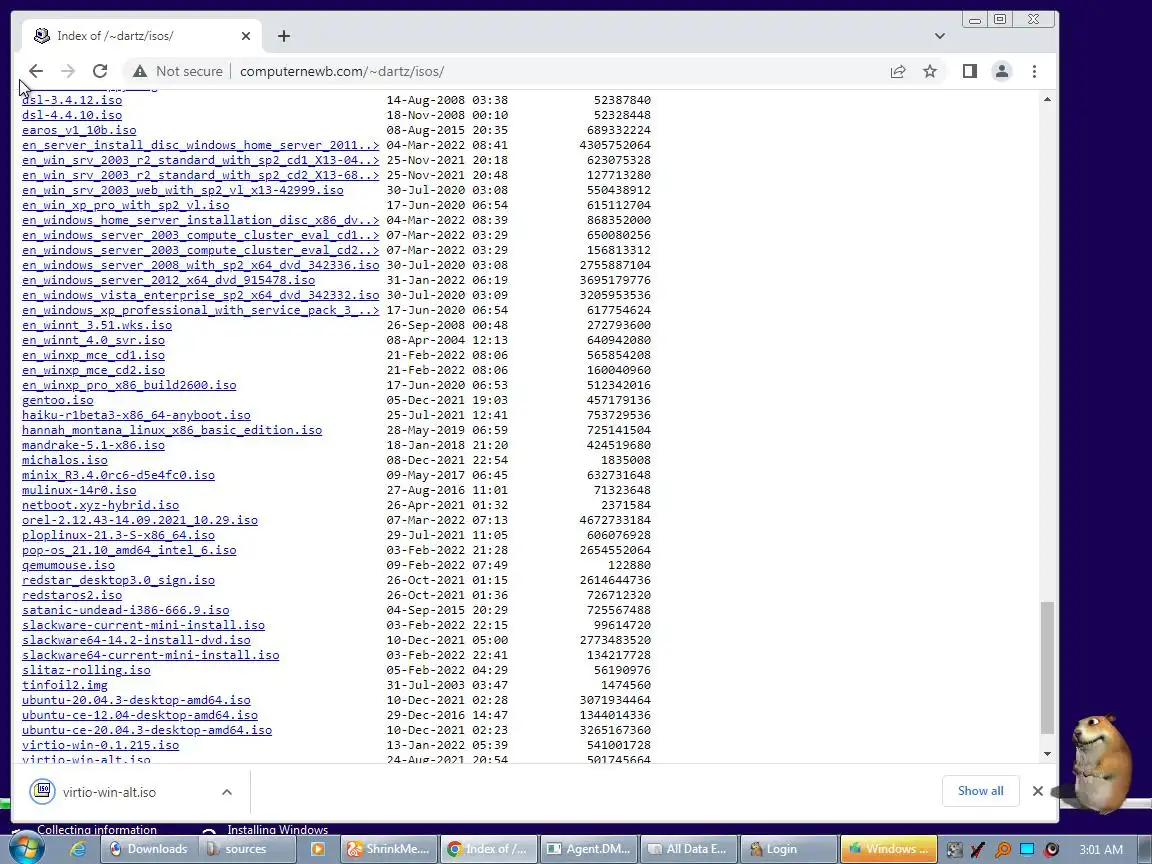Screen dimensions: 1152x864
Task: Reload the current page
Action: 100,71
